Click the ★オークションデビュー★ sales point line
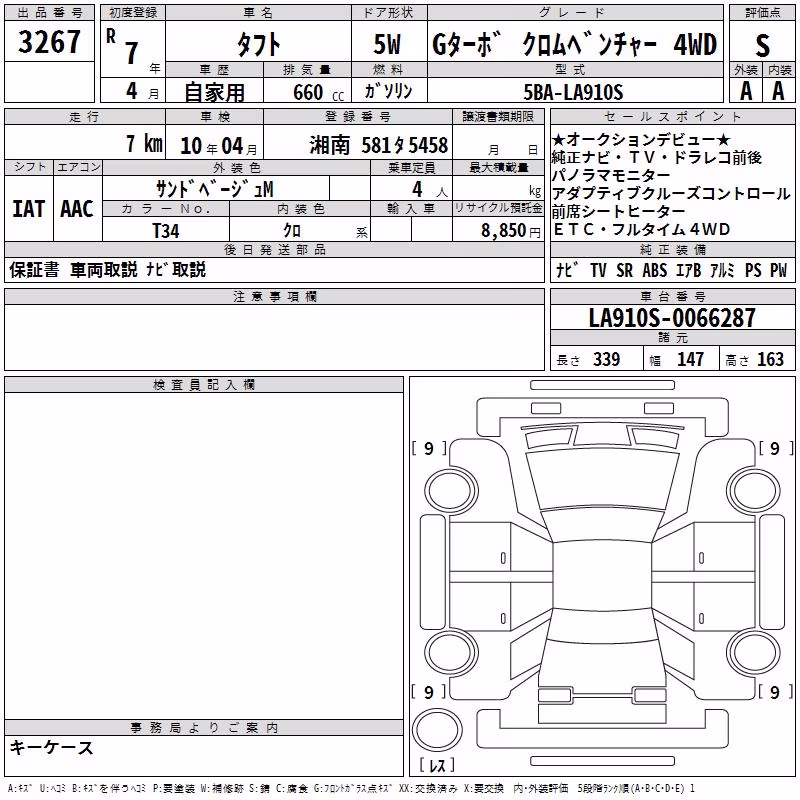This screenshot has width=800, height=800. pos(641,139)
